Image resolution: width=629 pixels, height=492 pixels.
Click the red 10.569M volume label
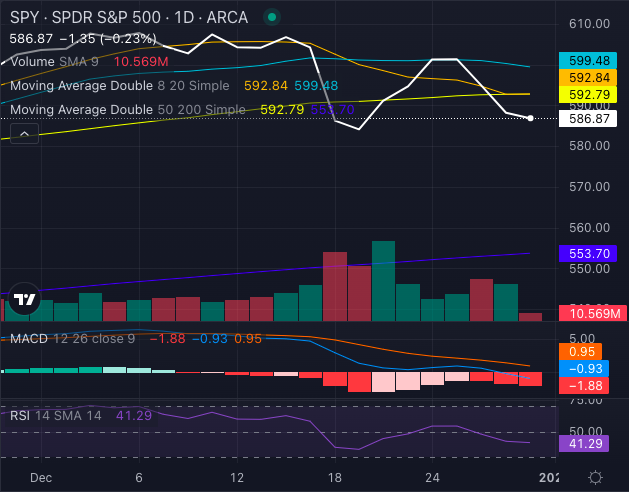tap(592, 314)
